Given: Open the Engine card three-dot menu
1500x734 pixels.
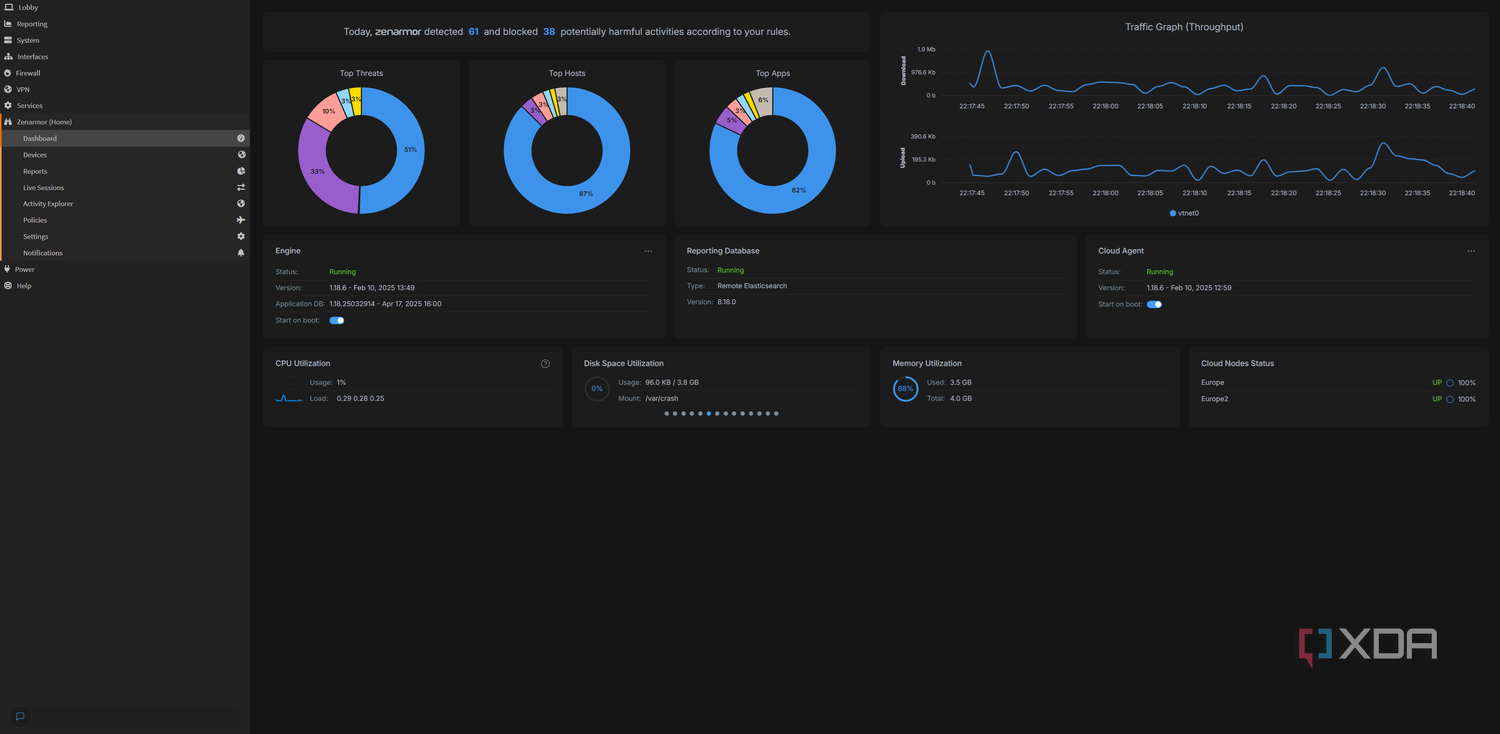Looking at the screenshot, I should pos(648,251).
